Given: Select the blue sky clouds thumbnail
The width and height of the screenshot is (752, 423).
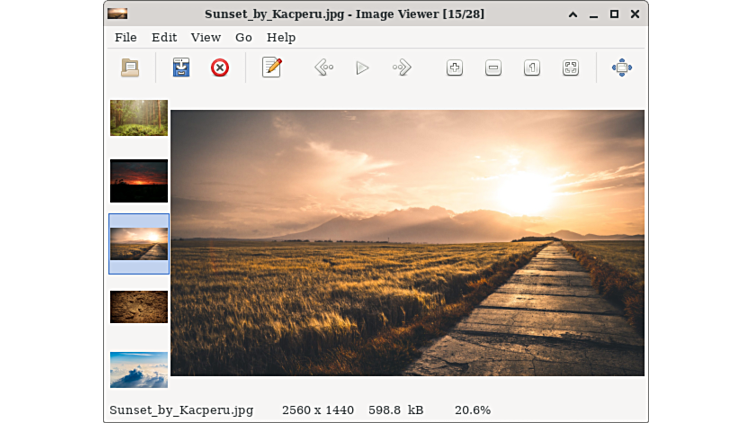Looking at the screenshot, I should [x=139, y=369].
